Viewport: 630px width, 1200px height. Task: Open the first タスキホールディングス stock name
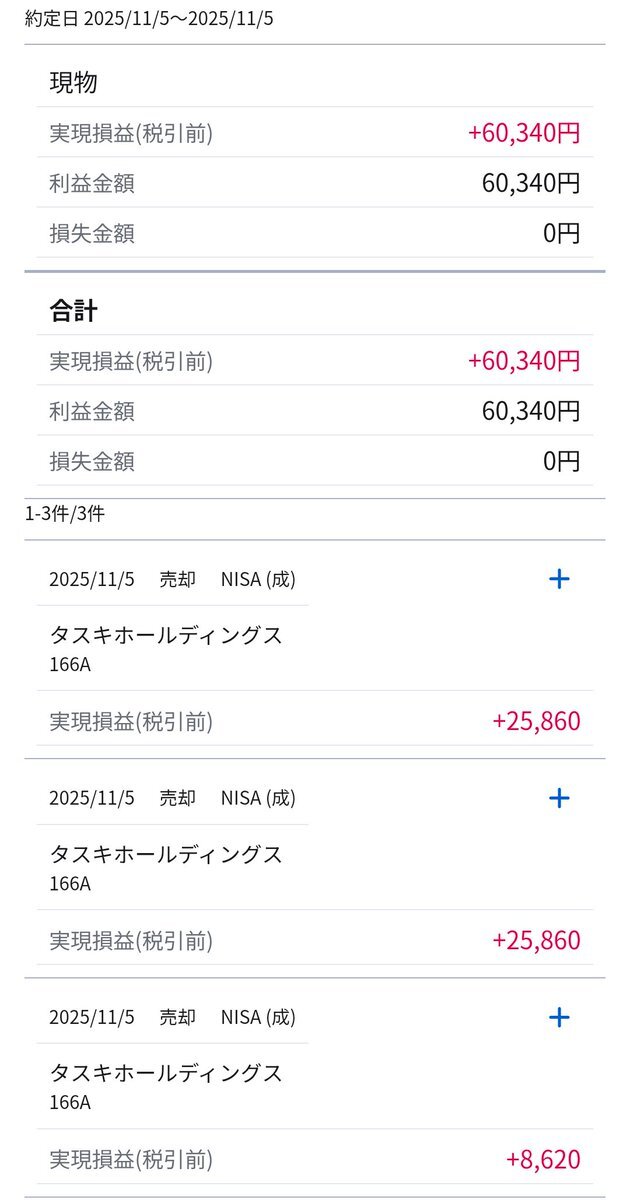pos(166,635)
